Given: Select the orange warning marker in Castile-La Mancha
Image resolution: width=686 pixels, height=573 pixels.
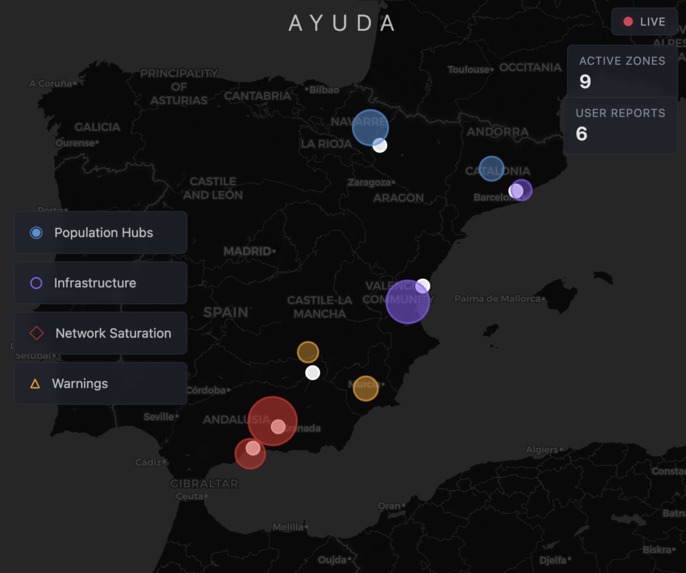Looking at the screenshot, I should [308, 352].
